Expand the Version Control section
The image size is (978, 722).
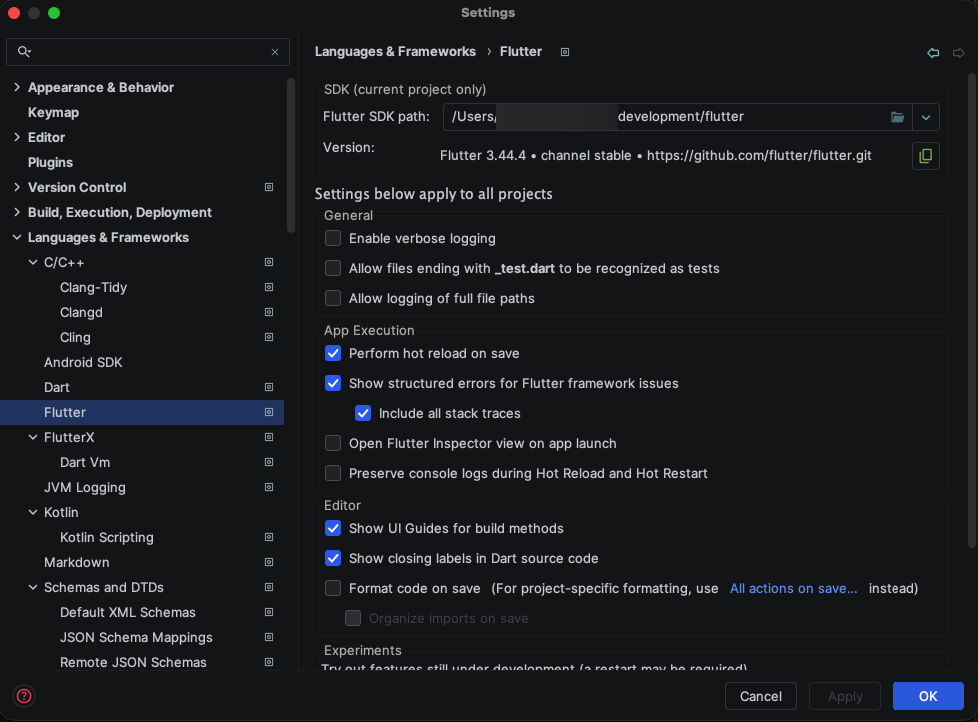tap(17, 187)
